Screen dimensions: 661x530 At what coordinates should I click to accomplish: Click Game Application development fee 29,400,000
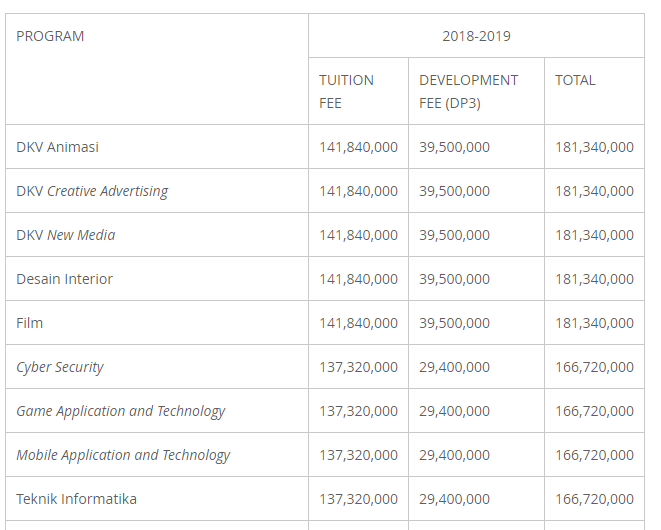[x=454, y=411]
